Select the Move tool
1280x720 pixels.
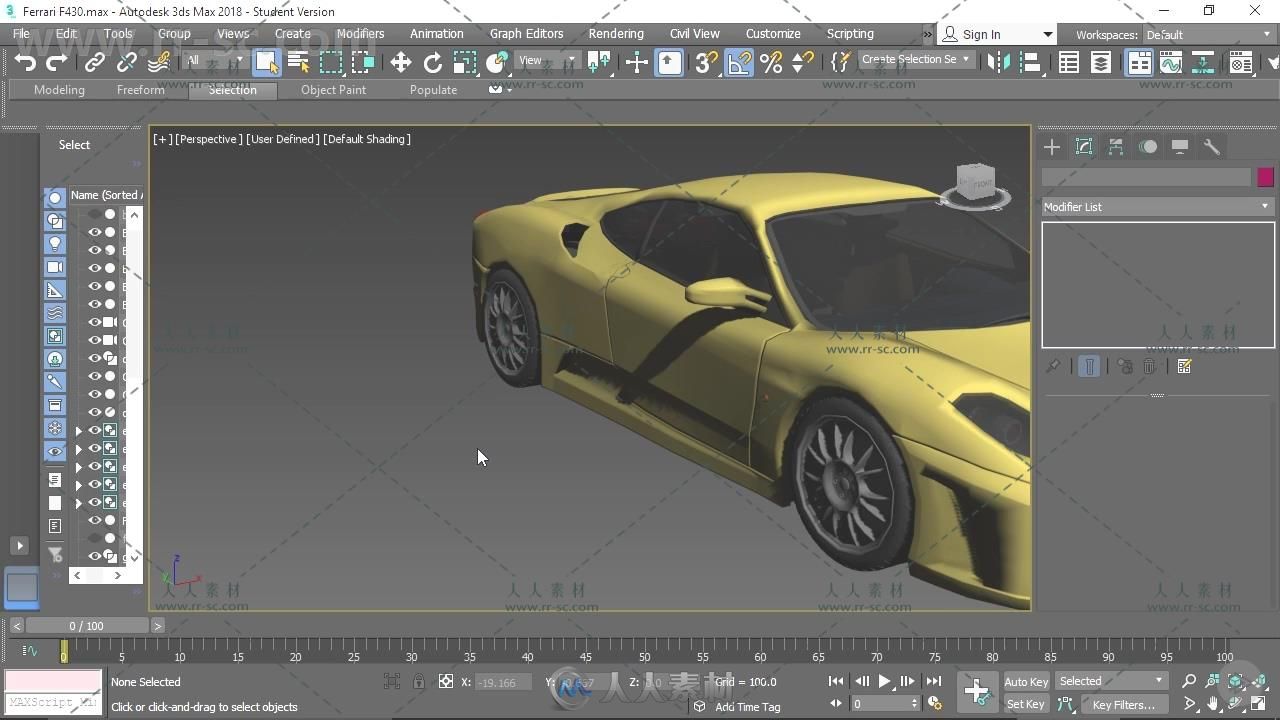coord(401,63)
